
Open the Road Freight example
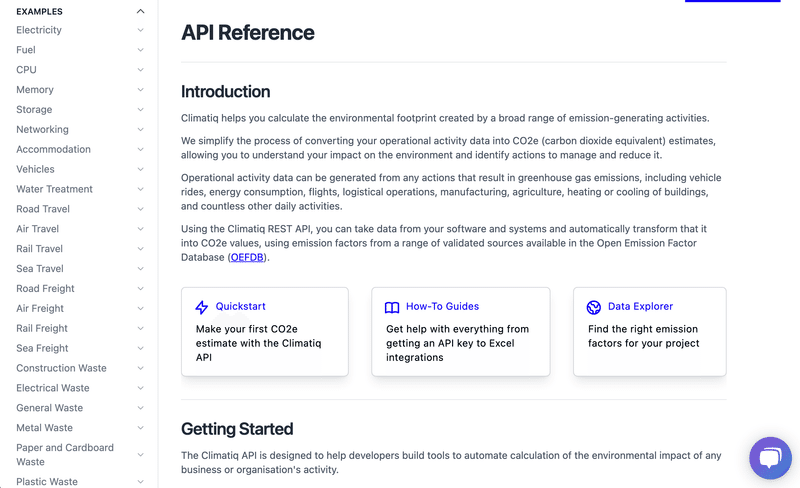click(x=45, y=289)
